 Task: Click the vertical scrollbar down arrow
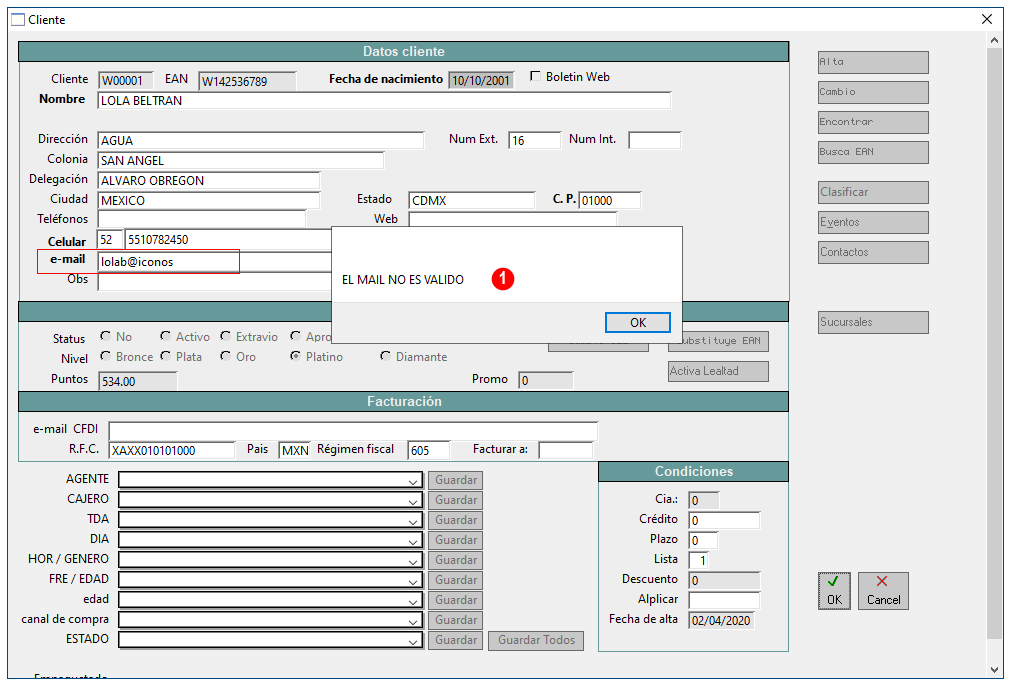click(x=994, y=670)
